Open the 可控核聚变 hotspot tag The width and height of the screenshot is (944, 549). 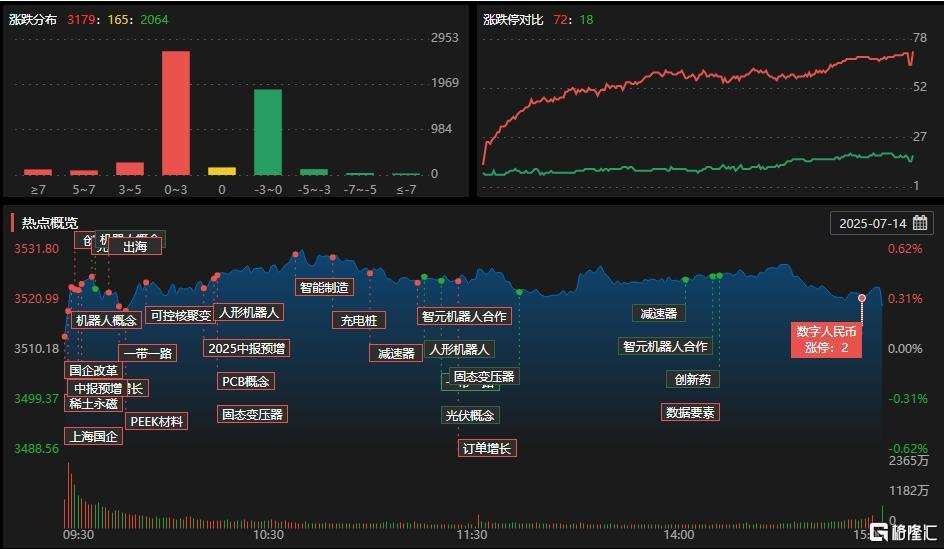coord(180,315)
